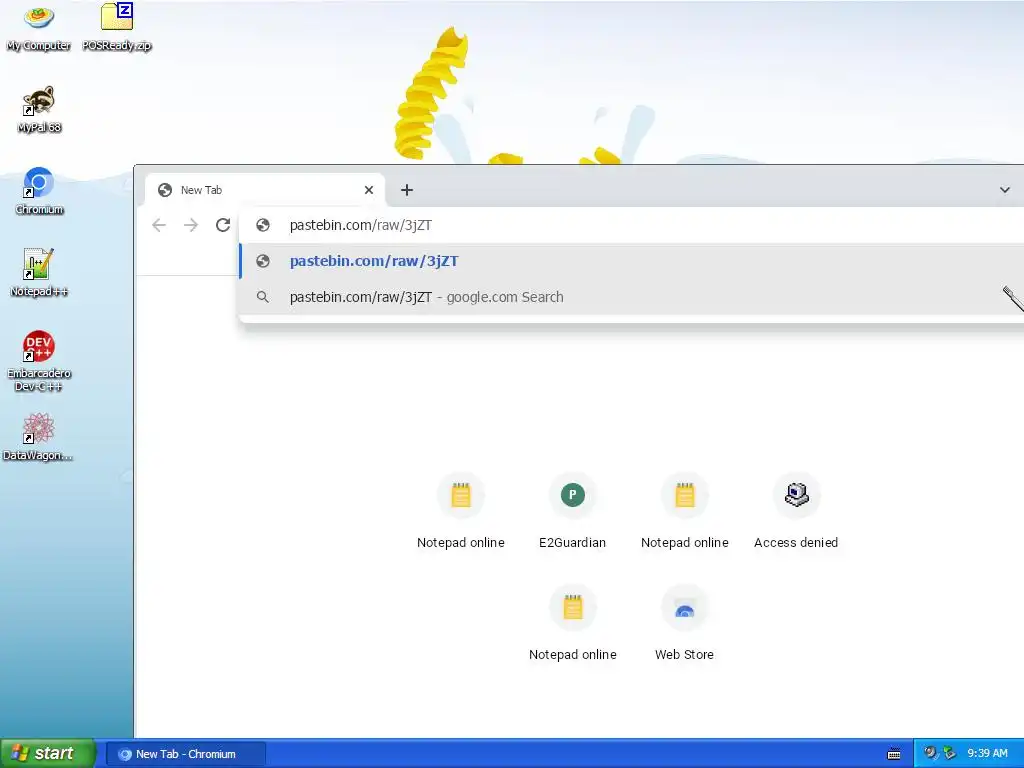Choose pastebin.com/raw/3jZT URL suggestion
Viewport: 1024px width, 768px height.
click(632, 261)
